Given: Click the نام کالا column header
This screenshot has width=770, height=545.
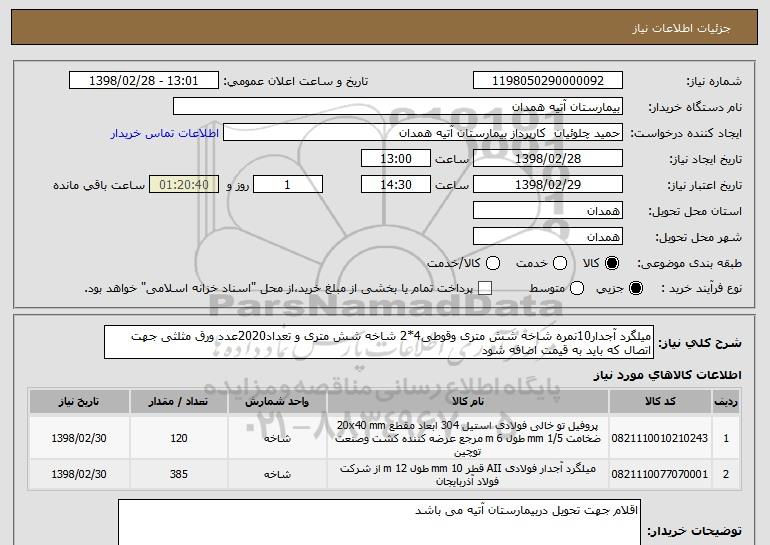Looking at the screenshot, I should pos(468,402).
